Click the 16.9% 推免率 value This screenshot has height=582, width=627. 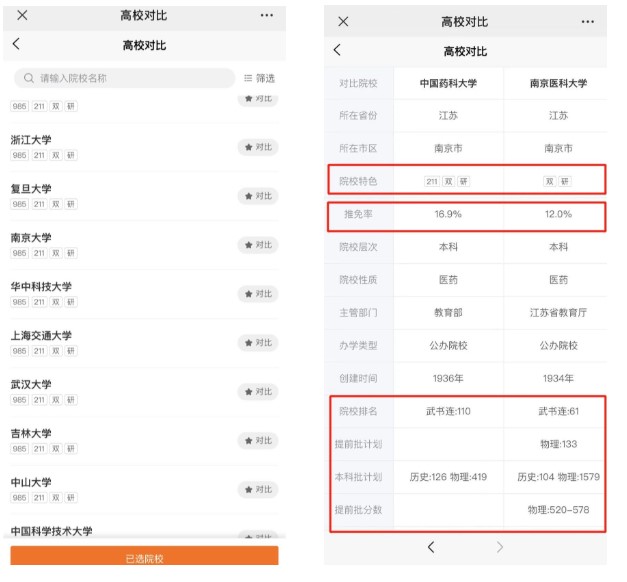[448, 214]
